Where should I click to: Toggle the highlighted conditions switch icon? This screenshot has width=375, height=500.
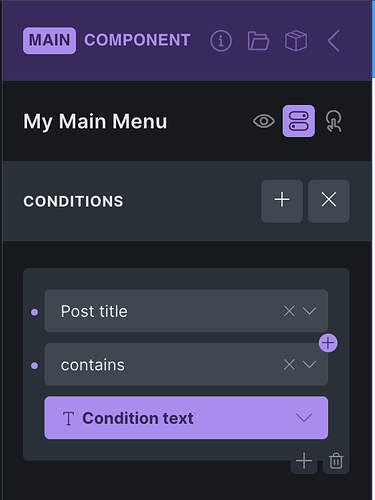coord(299,121)
